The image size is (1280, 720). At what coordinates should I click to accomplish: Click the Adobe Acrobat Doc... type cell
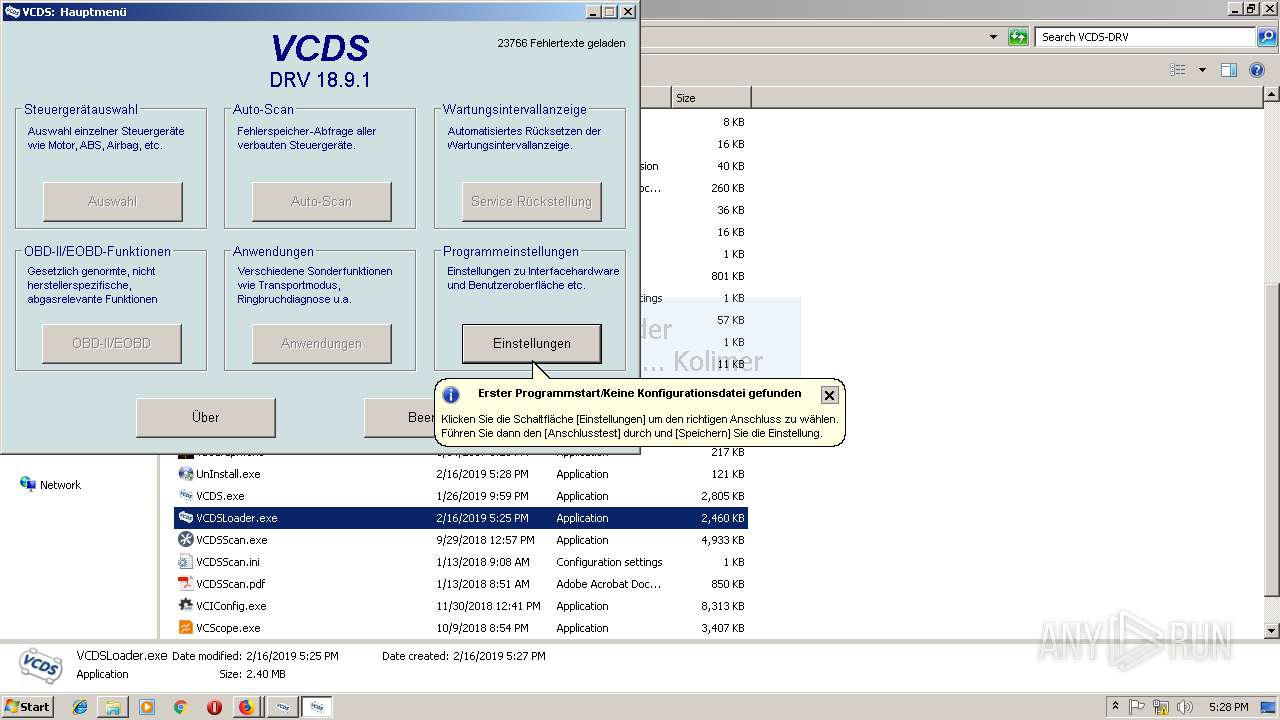[x=609, y=584]
